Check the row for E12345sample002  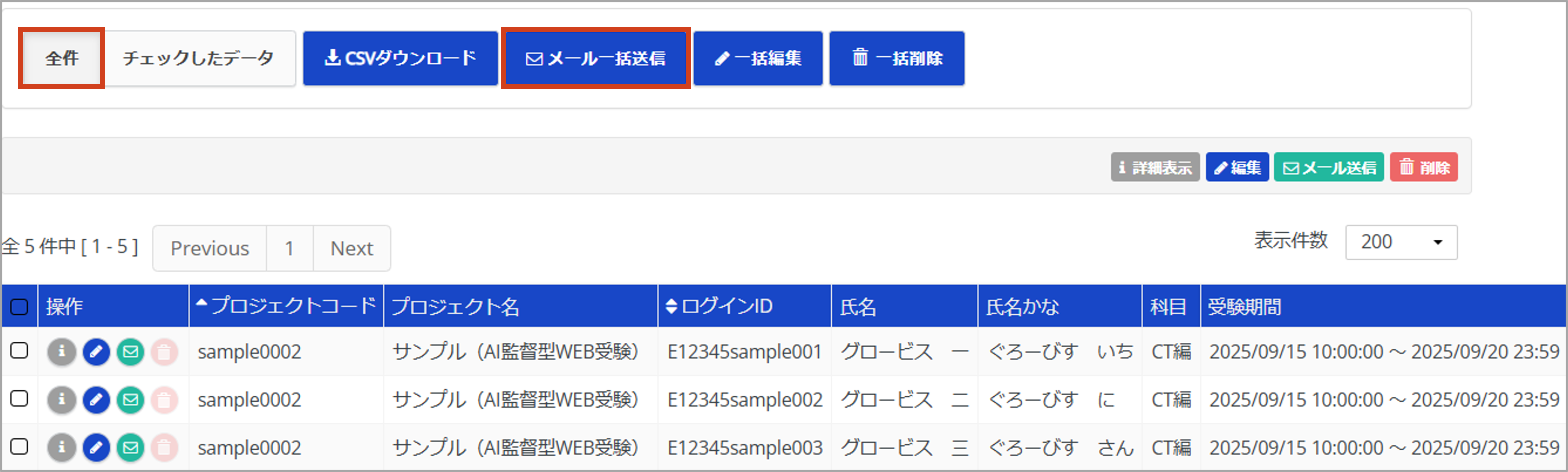20,398
